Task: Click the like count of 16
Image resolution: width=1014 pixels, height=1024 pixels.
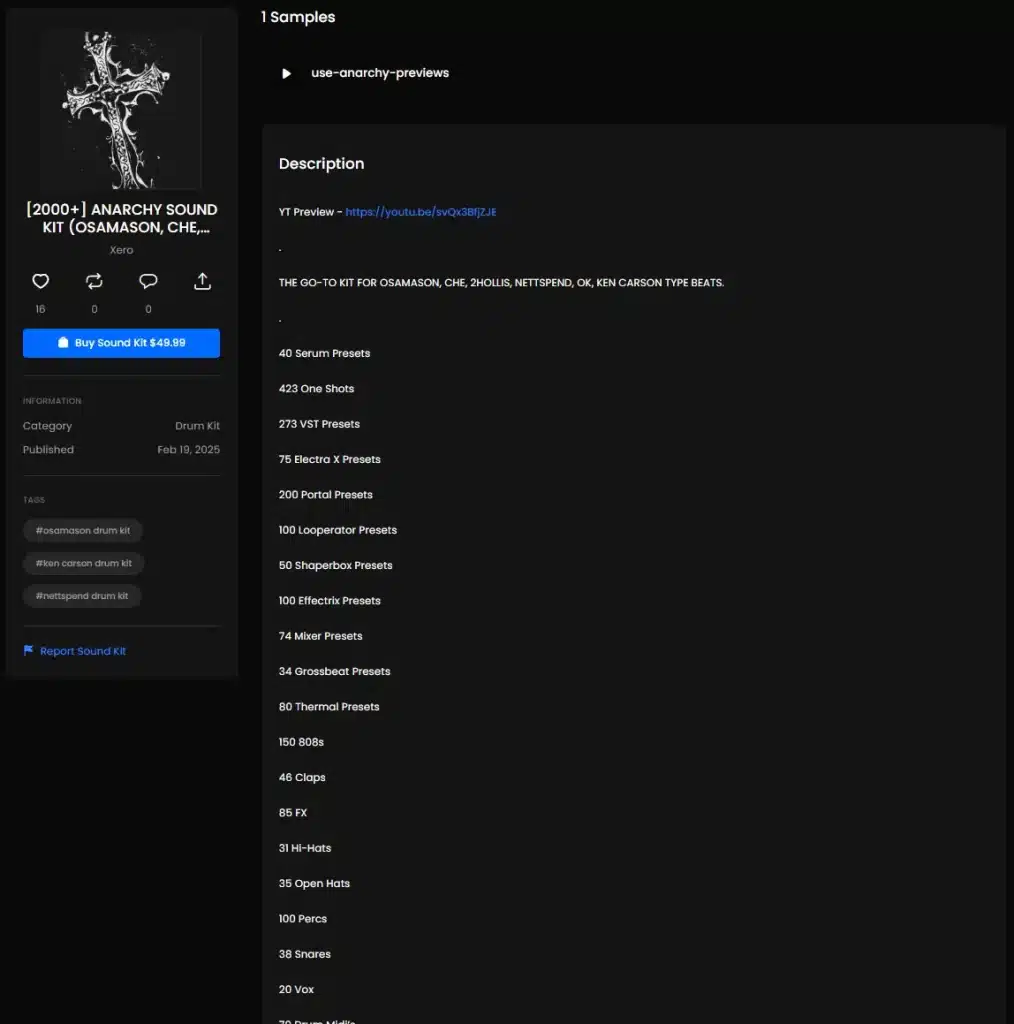Action: click(x=40, y=309)
